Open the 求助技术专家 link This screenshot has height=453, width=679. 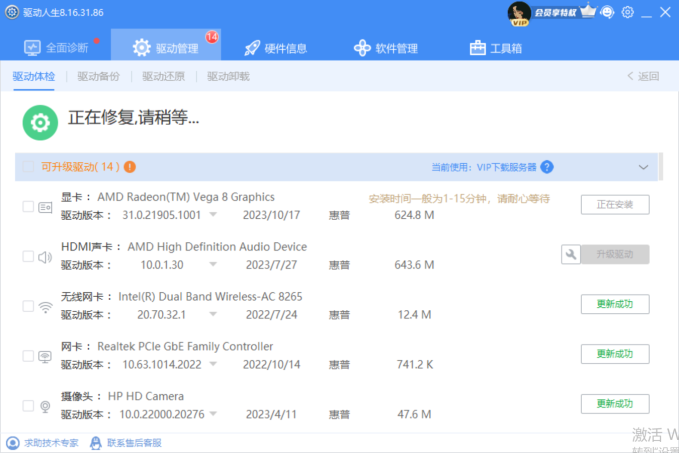point(51,443)
